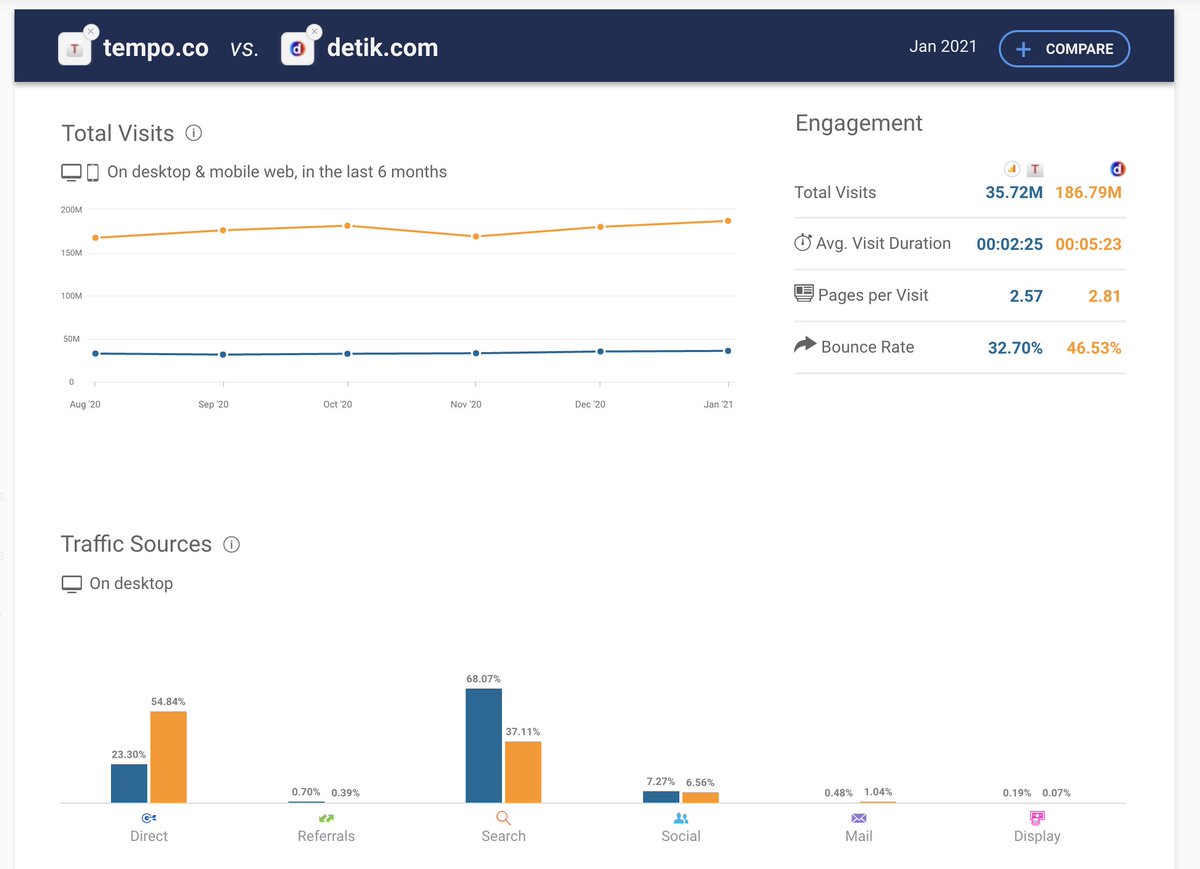Click the Search label under the chart
The image size is (1200, 869).
coord(503,836)
